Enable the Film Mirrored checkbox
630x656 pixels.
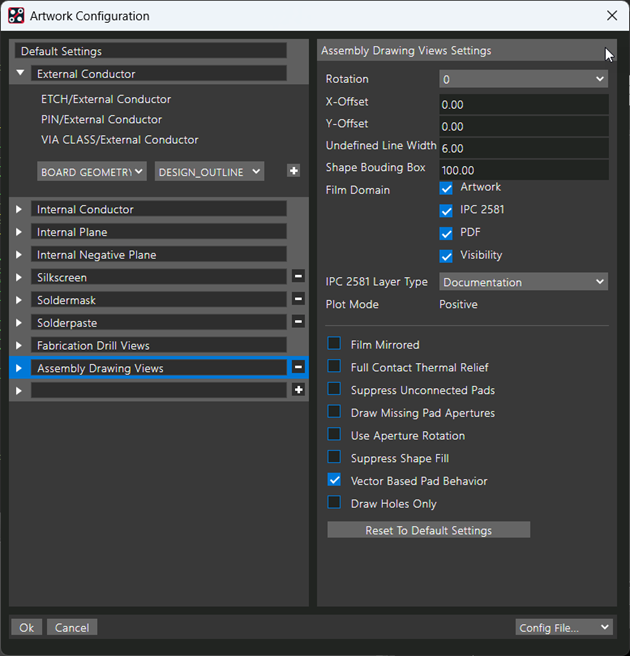pyautogui.click(x=334, y=344)
